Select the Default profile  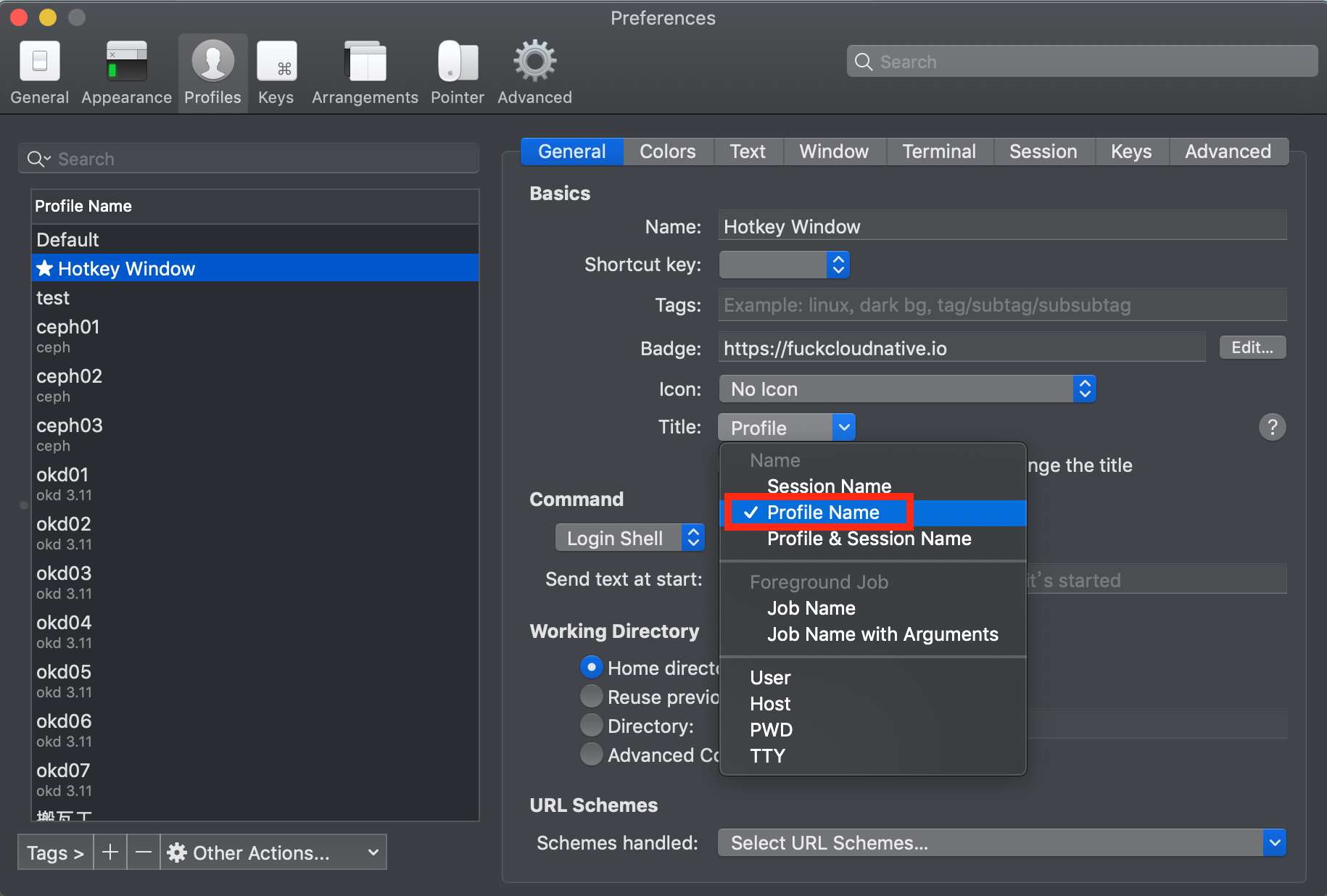(x=255, y=239)
